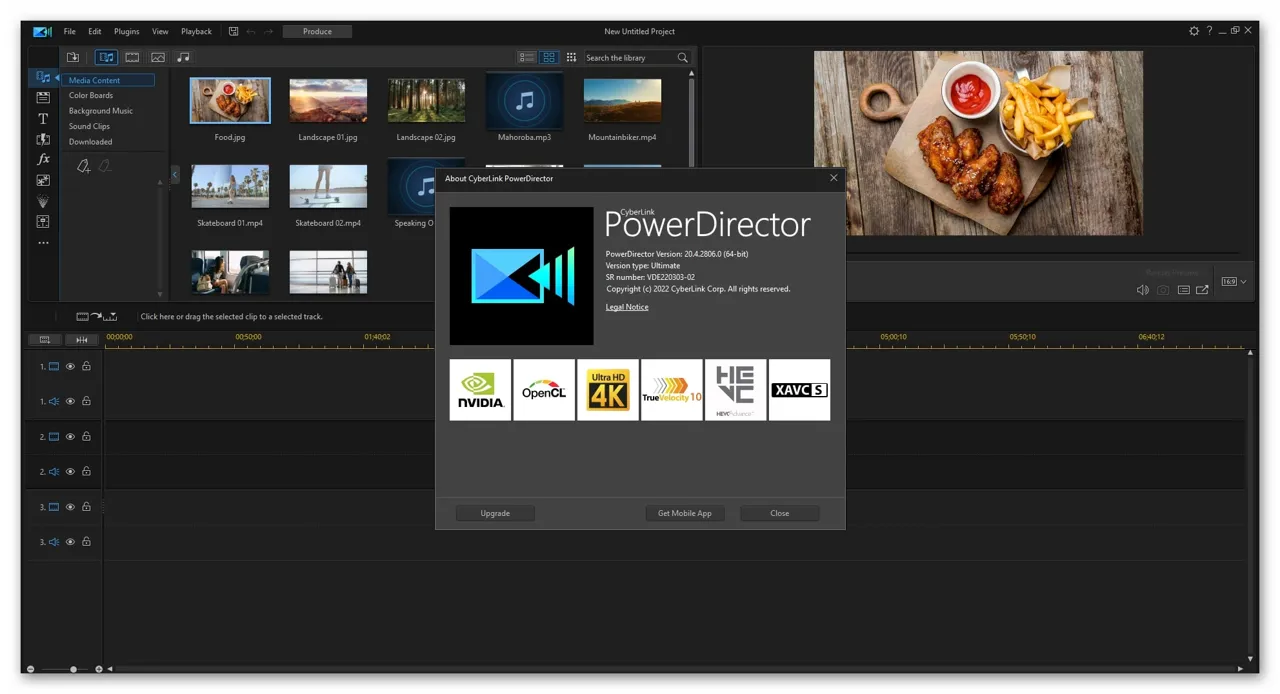The image size is (1280, 694).
Task: Open the Playback menu
Action: point(196,31)
